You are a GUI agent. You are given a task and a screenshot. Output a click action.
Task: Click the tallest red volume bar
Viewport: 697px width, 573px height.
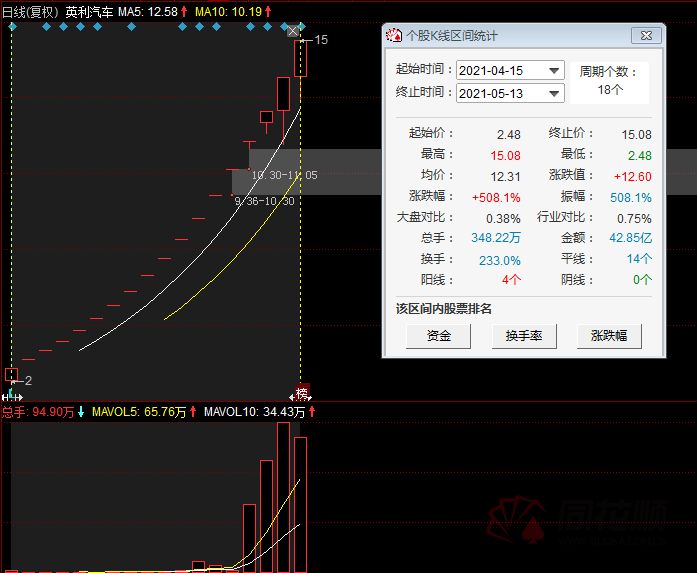click(284, 497)
